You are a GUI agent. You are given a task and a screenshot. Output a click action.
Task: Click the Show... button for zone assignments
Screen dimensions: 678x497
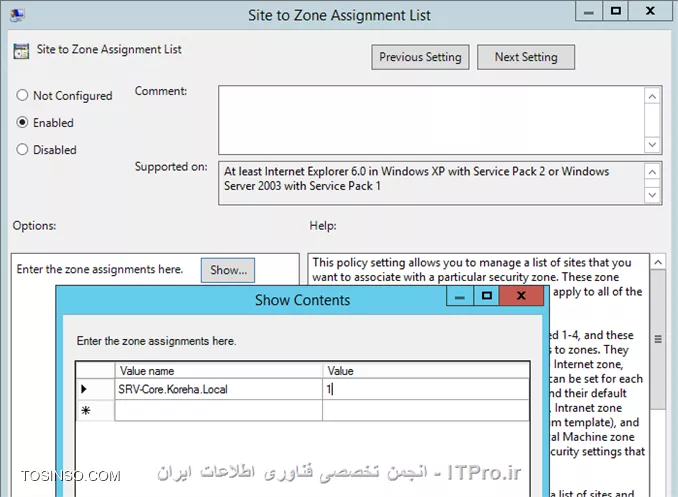(x=228, y=270)
